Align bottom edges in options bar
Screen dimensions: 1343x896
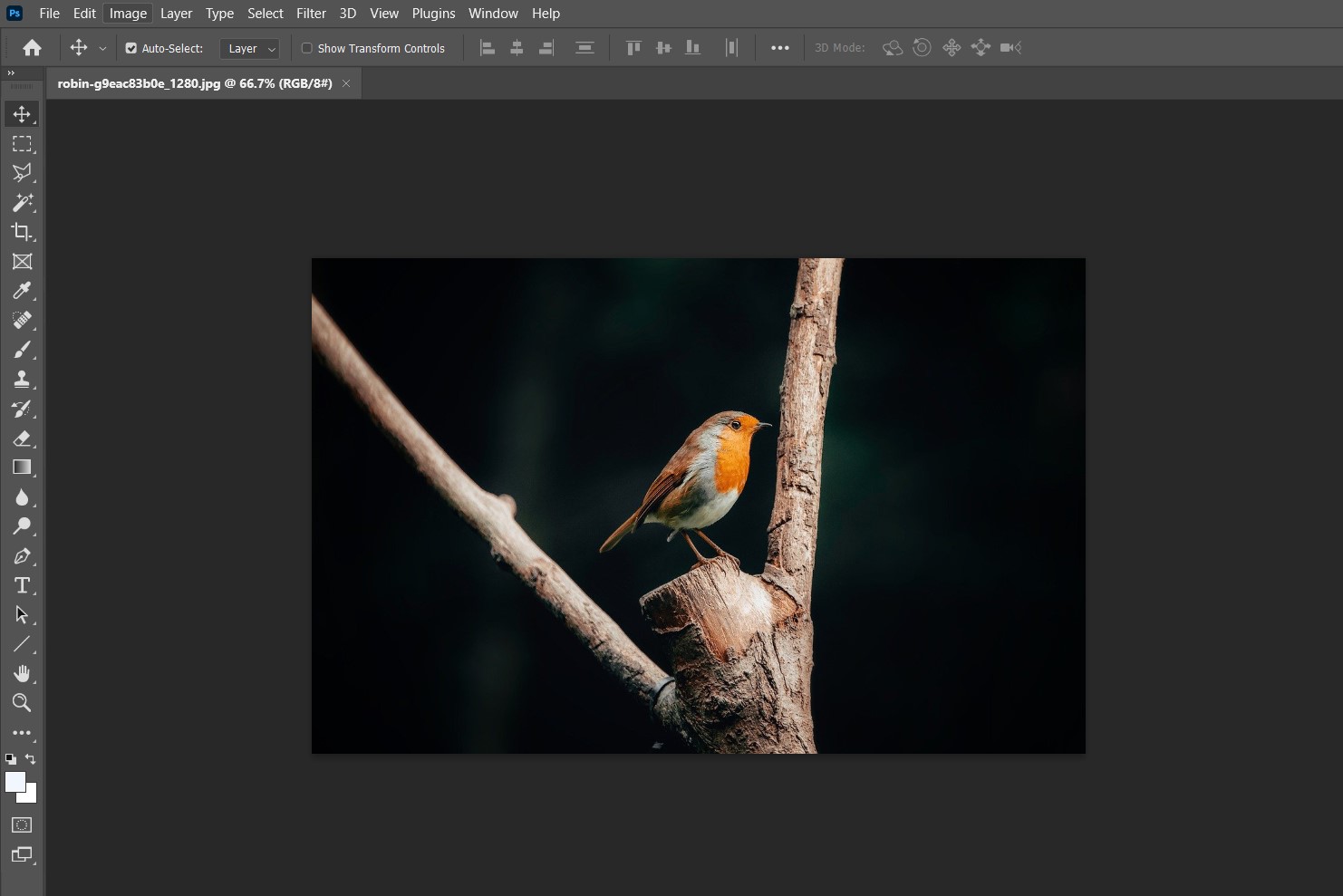pos(692,48)
